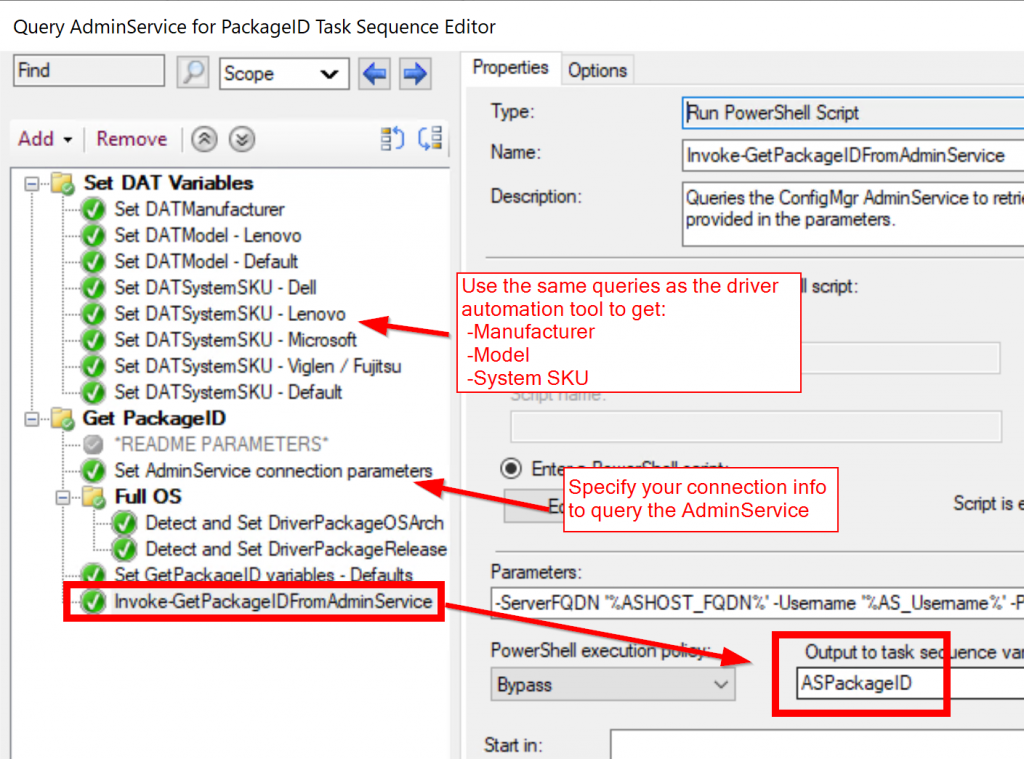Click the green check beside Set DATManufacturer
Viewport: 1024px width, 759px height.
[94, 210]
